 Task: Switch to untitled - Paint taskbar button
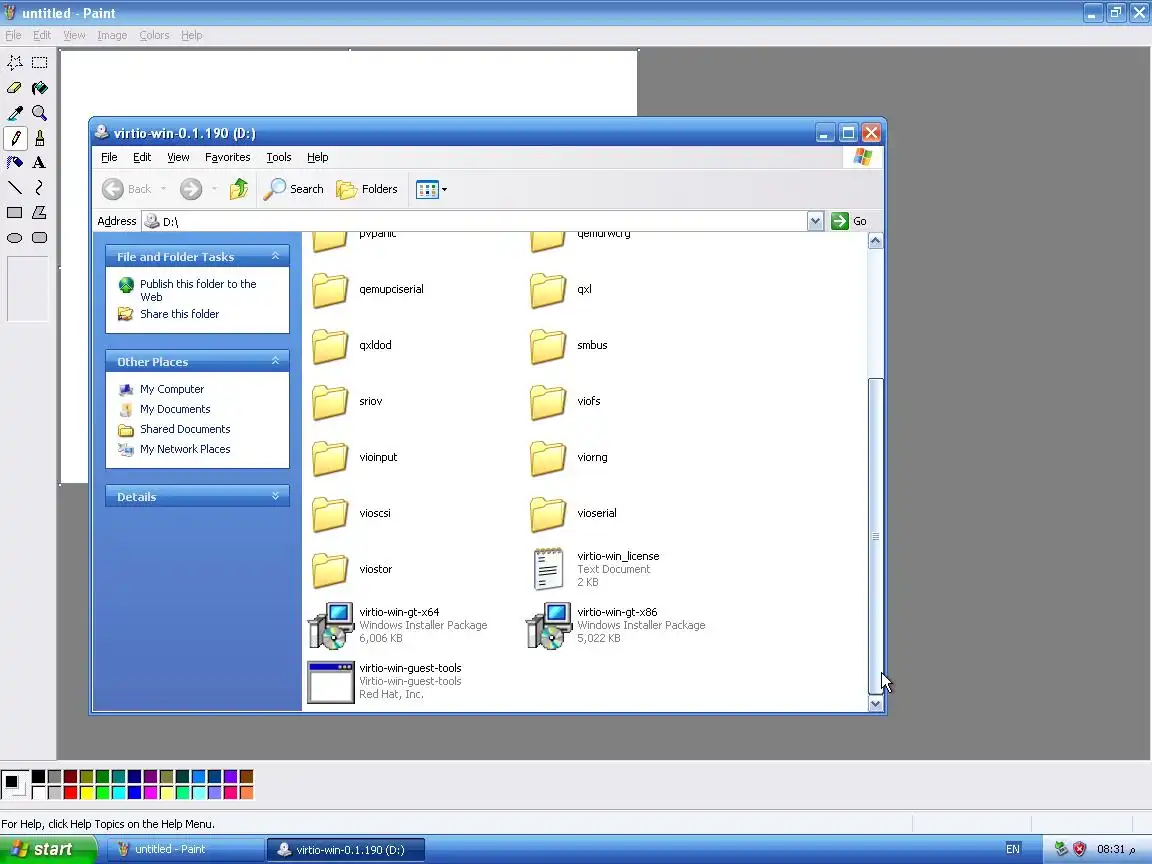click(x=186, y=849)
